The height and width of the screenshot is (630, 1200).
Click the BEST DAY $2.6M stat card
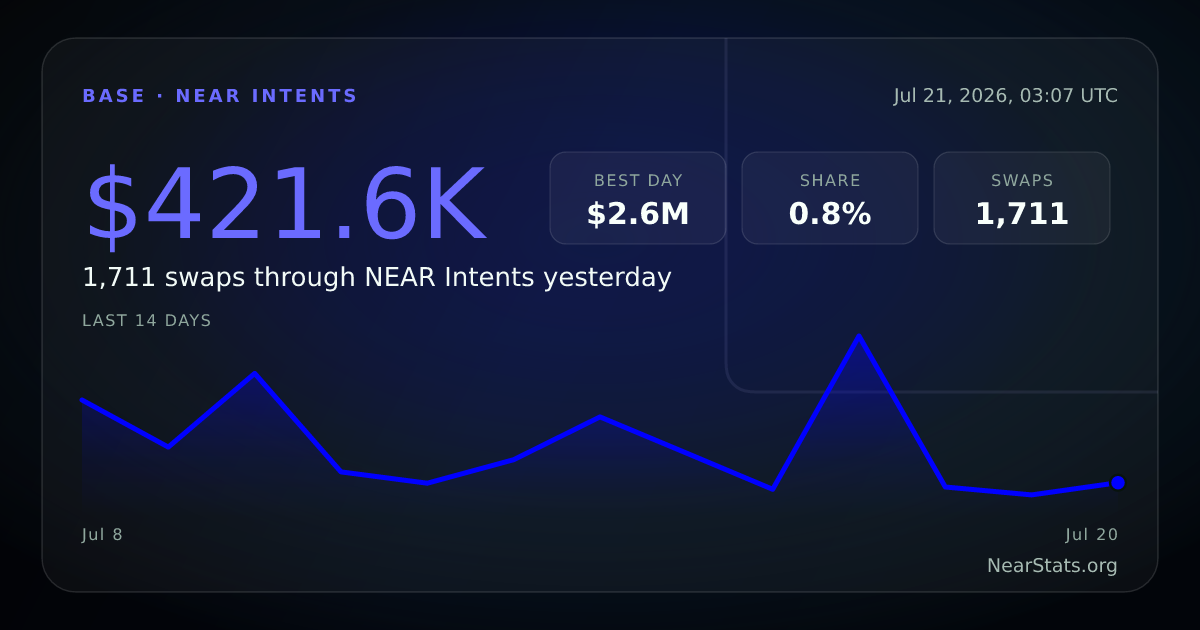638,198
